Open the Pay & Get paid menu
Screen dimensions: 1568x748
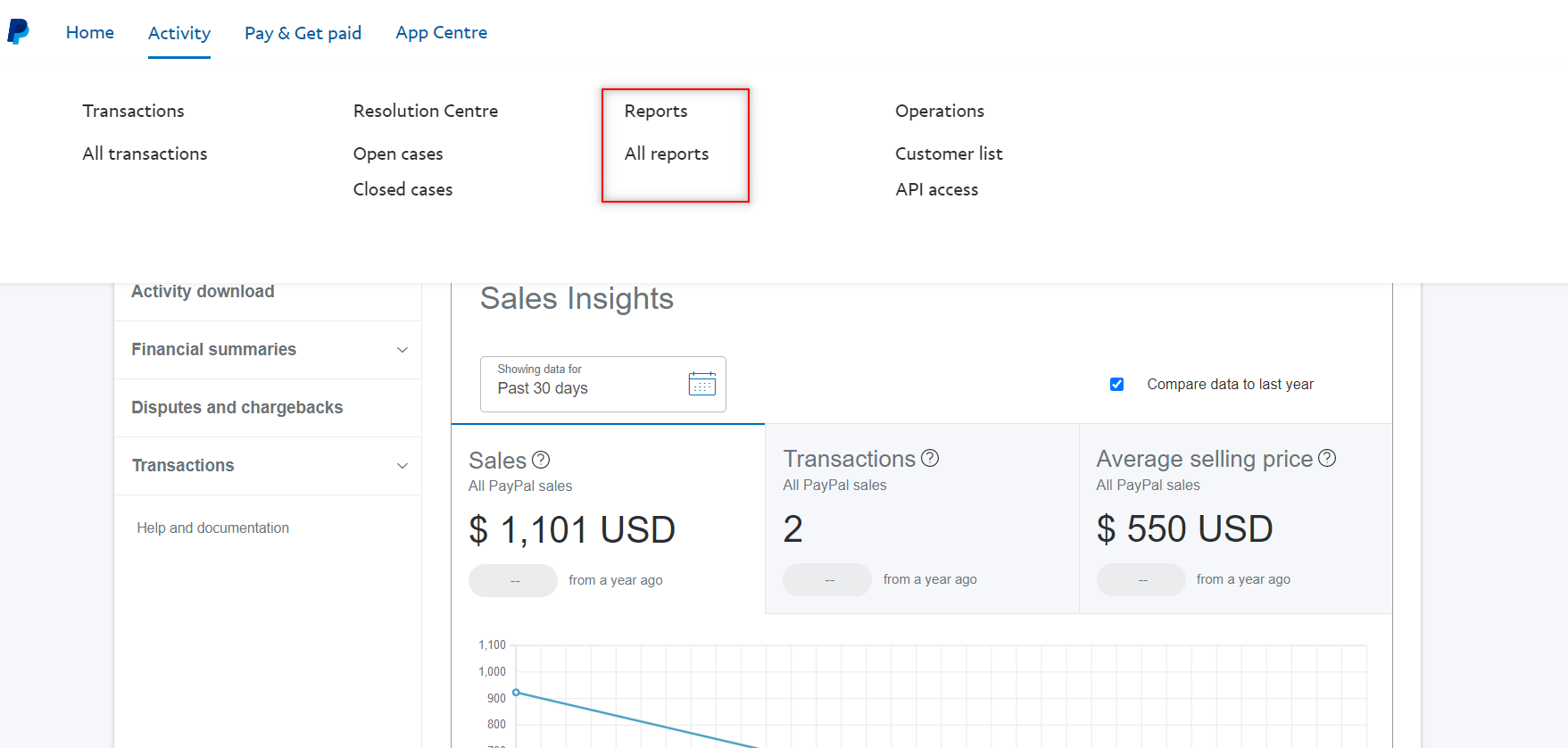click(303, 33)
